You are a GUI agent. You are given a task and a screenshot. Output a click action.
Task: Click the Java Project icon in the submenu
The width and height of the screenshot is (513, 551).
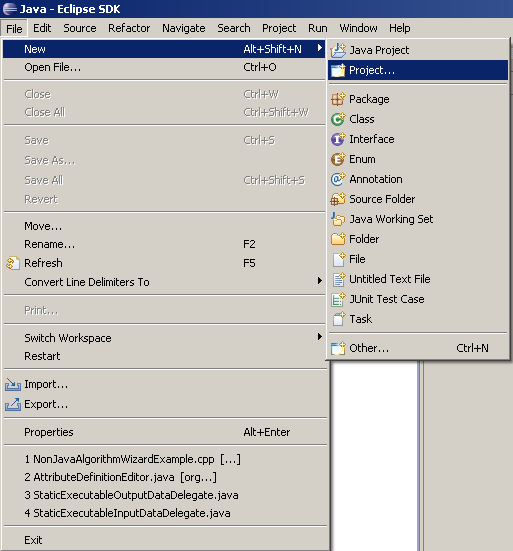point(338,50)
